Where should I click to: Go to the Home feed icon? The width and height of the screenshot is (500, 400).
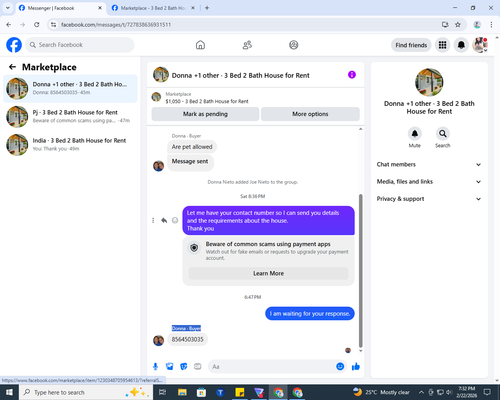[x=200, y=45]
